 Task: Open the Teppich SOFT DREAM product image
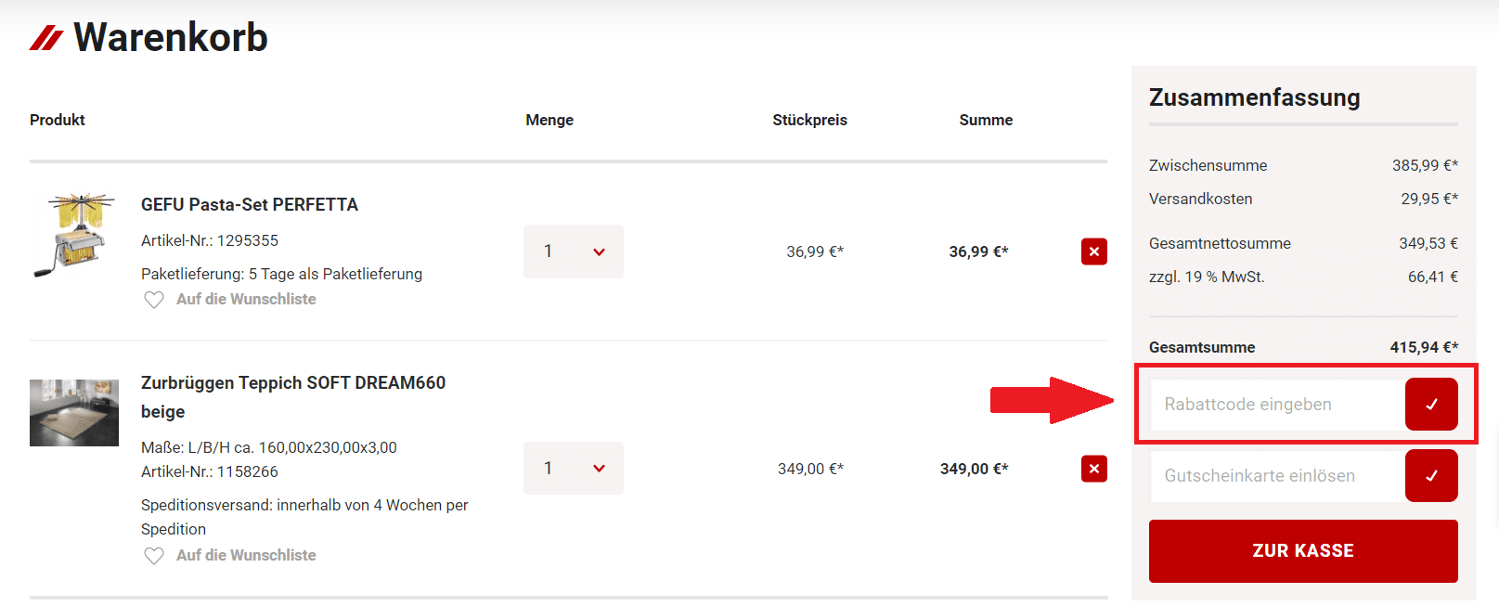74,412
